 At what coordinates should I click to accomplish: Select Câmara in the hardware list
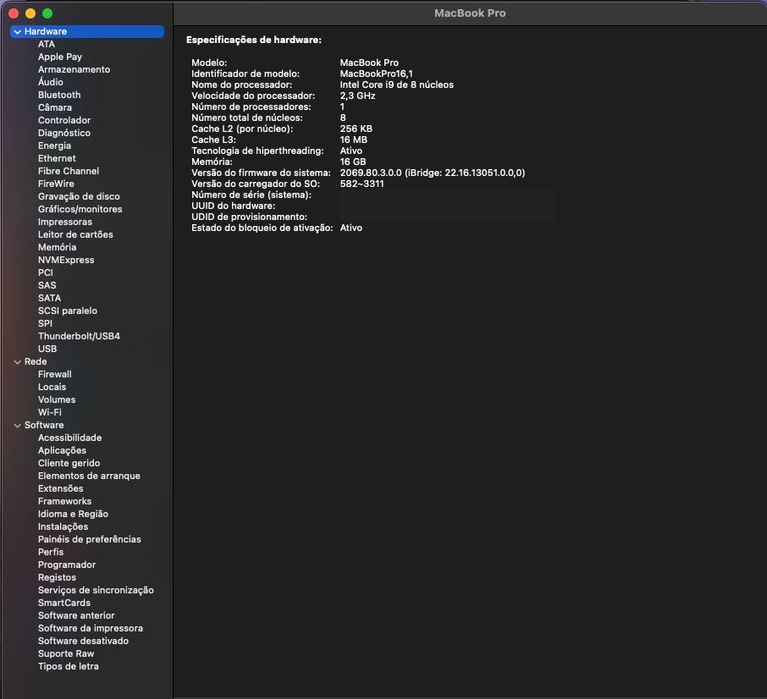point(55,108)
